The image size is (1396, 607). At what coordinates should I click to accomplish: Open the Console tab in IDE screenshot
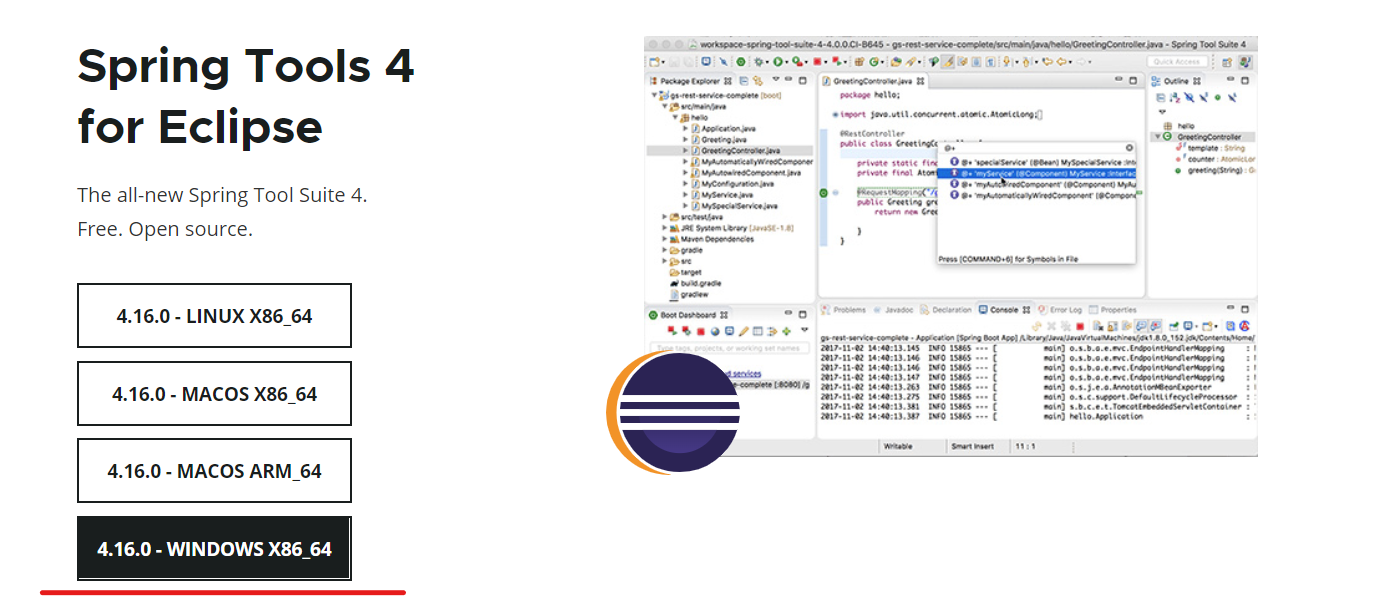click(x=1003, y=310)
